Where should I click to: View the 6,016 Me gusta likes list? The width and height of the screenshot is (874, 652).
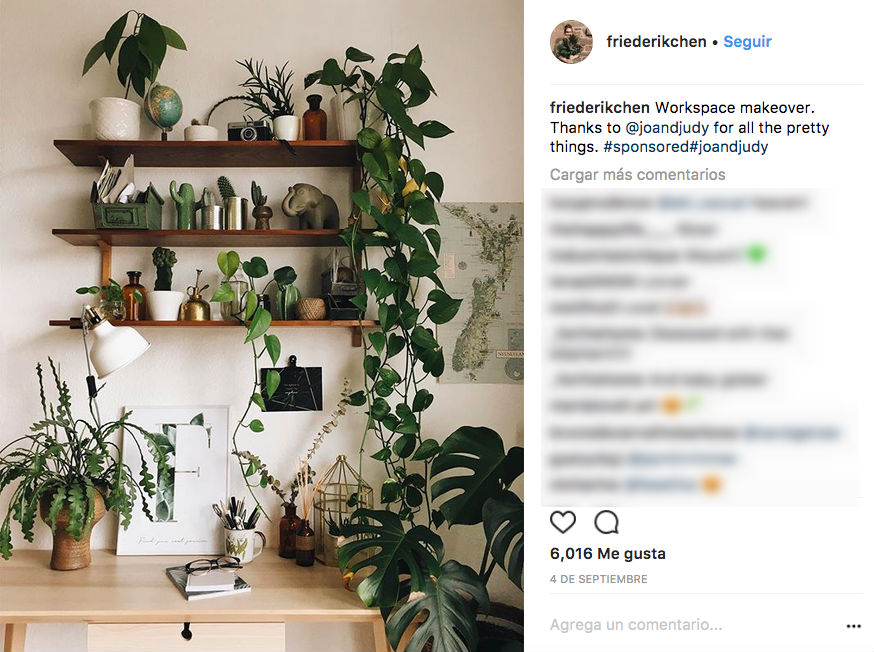608,553
